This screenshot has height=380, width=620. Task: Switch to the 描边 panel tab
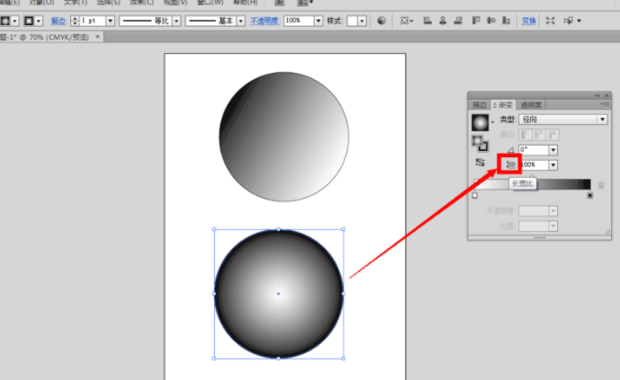(479, 105)
